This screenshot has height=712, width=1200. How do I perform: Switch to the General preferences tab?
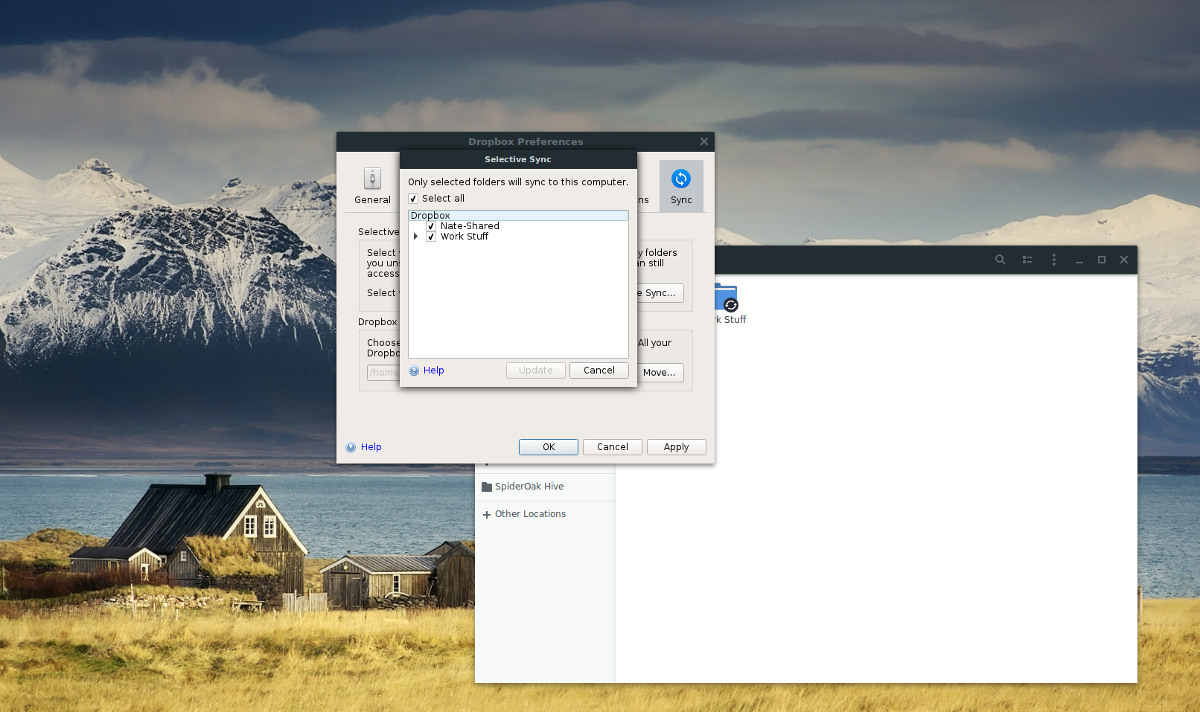(373, 185)
